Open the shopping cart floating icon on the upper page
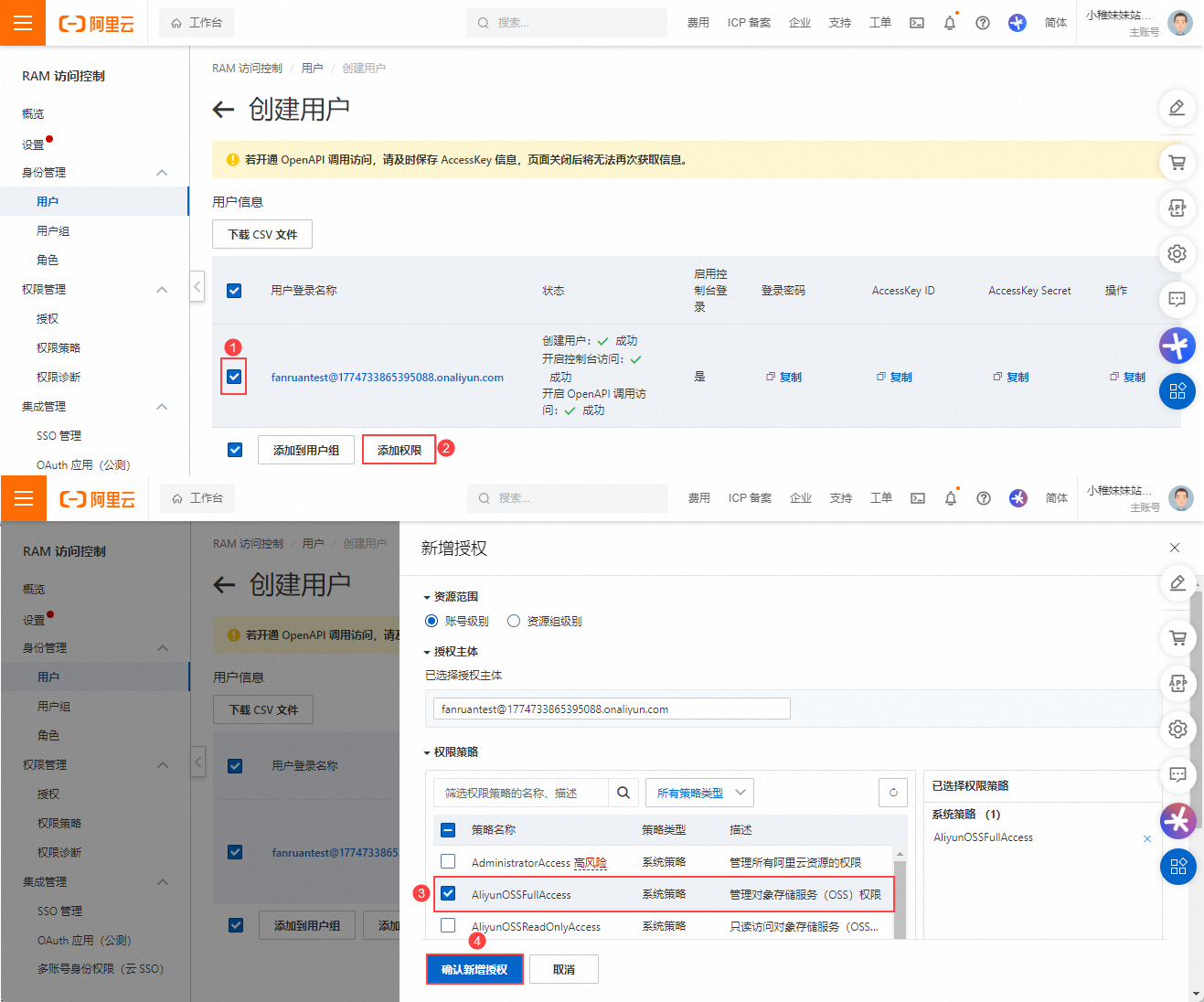The image size is (1204, 1002). tap(1177, 163)
